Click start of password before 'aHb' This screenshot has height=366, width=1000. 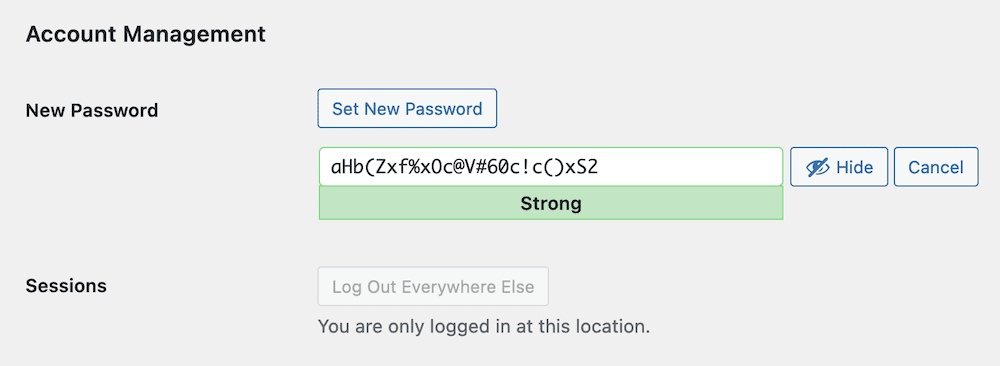click(x=330, y=167)
